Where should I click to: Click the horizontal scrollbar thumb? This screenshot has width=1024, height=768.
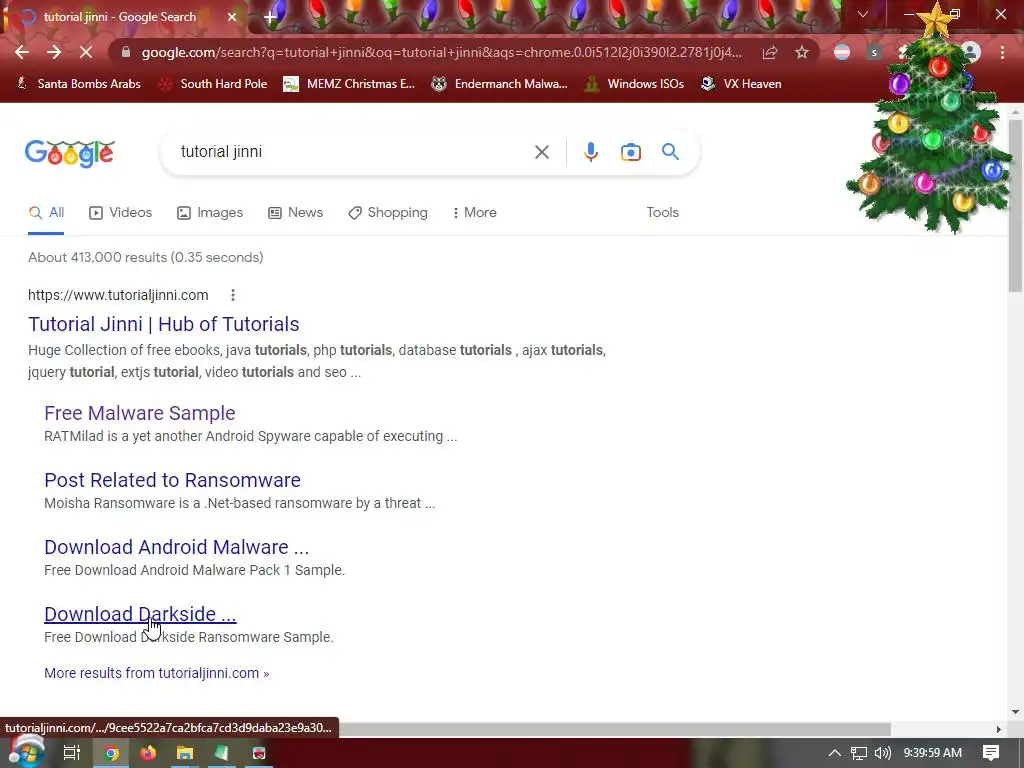point(614,729)
